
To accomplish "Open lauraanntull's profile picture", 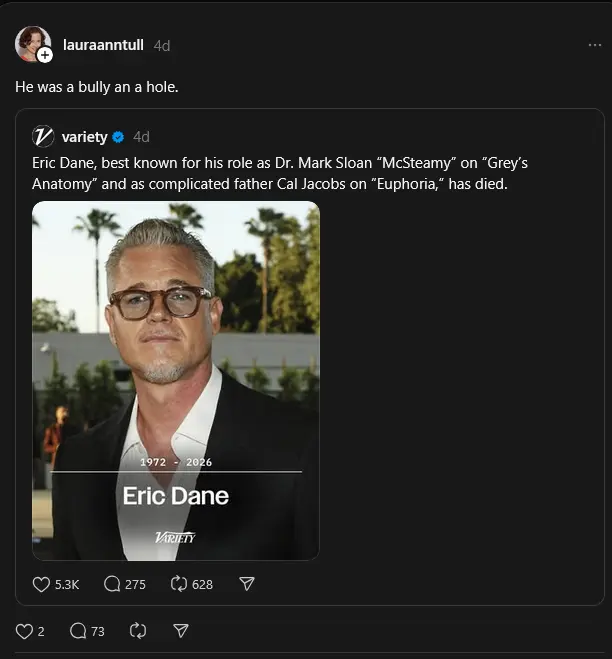I will pyautogui.click(x=30, y=43).
